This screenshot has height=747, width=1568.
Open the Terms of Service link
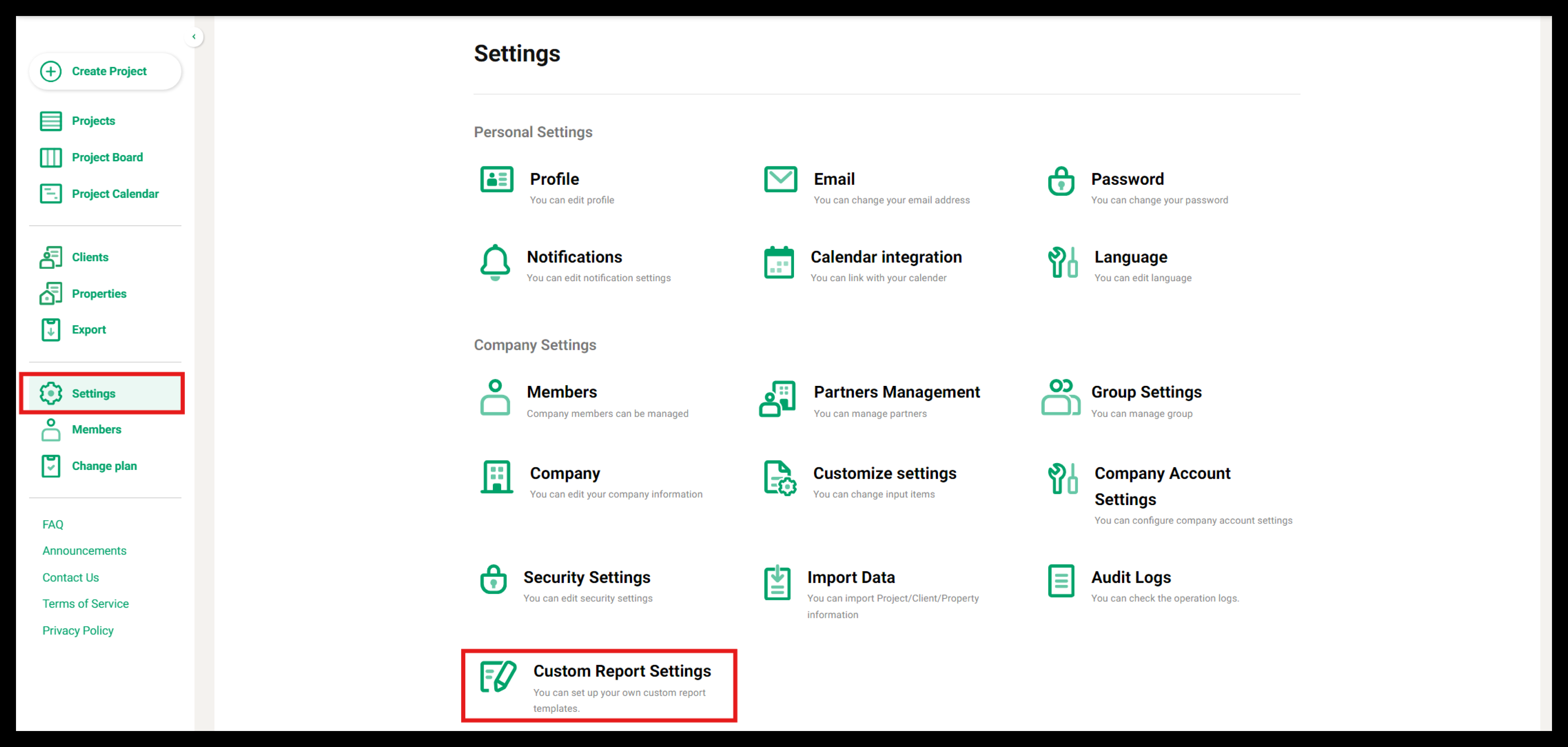(85, 603)
